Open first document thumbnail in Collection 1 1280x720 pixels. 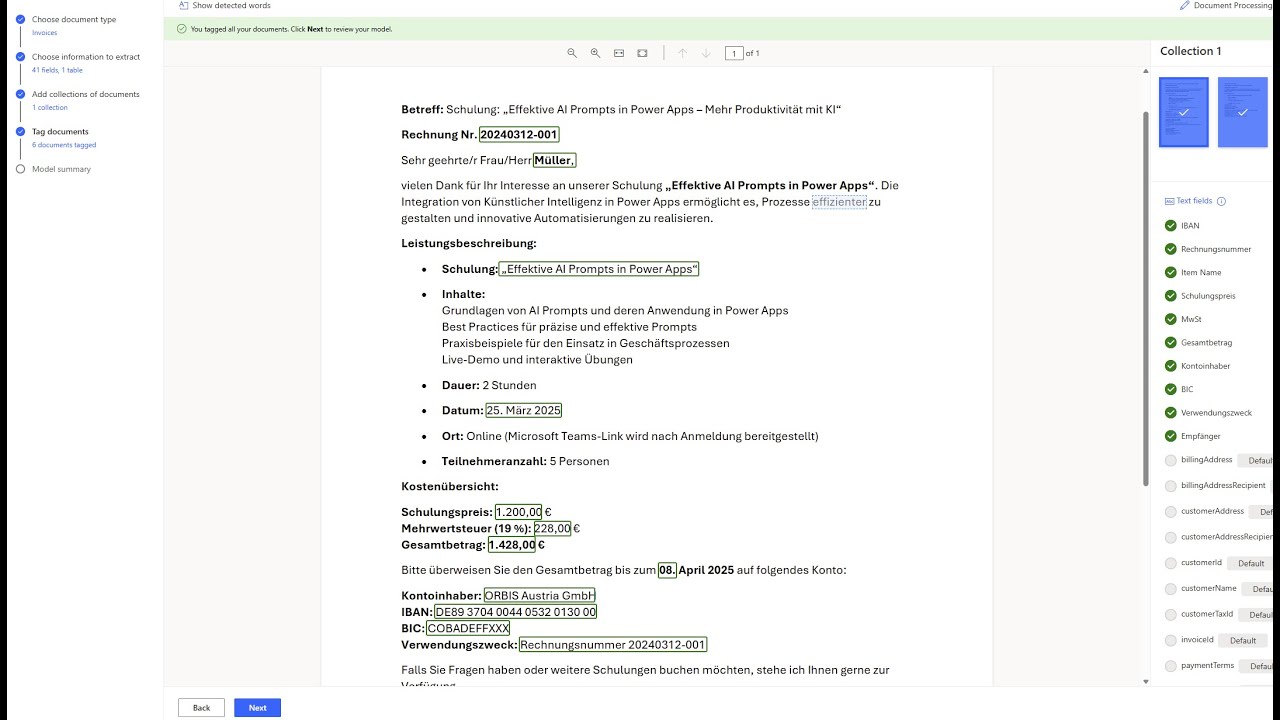point(1183,112)
